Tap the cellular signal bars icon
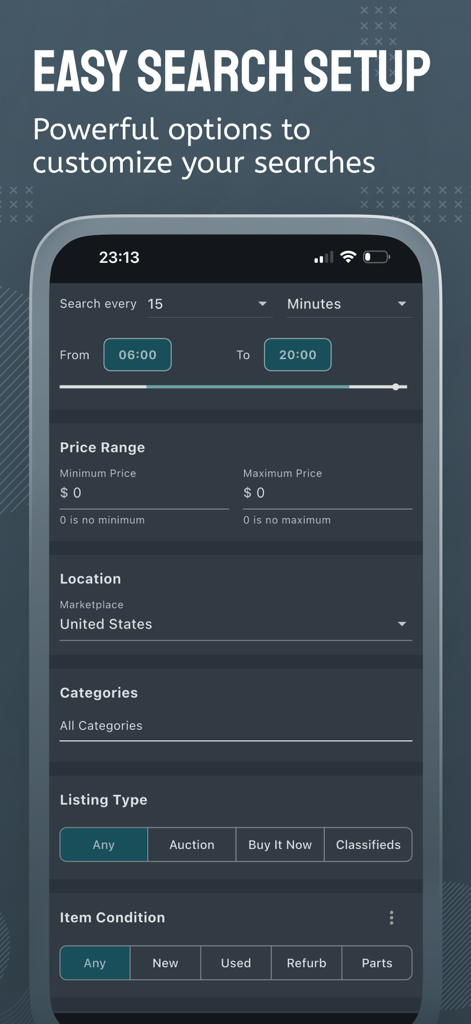The image size is (471, 1024). point(323,257)
